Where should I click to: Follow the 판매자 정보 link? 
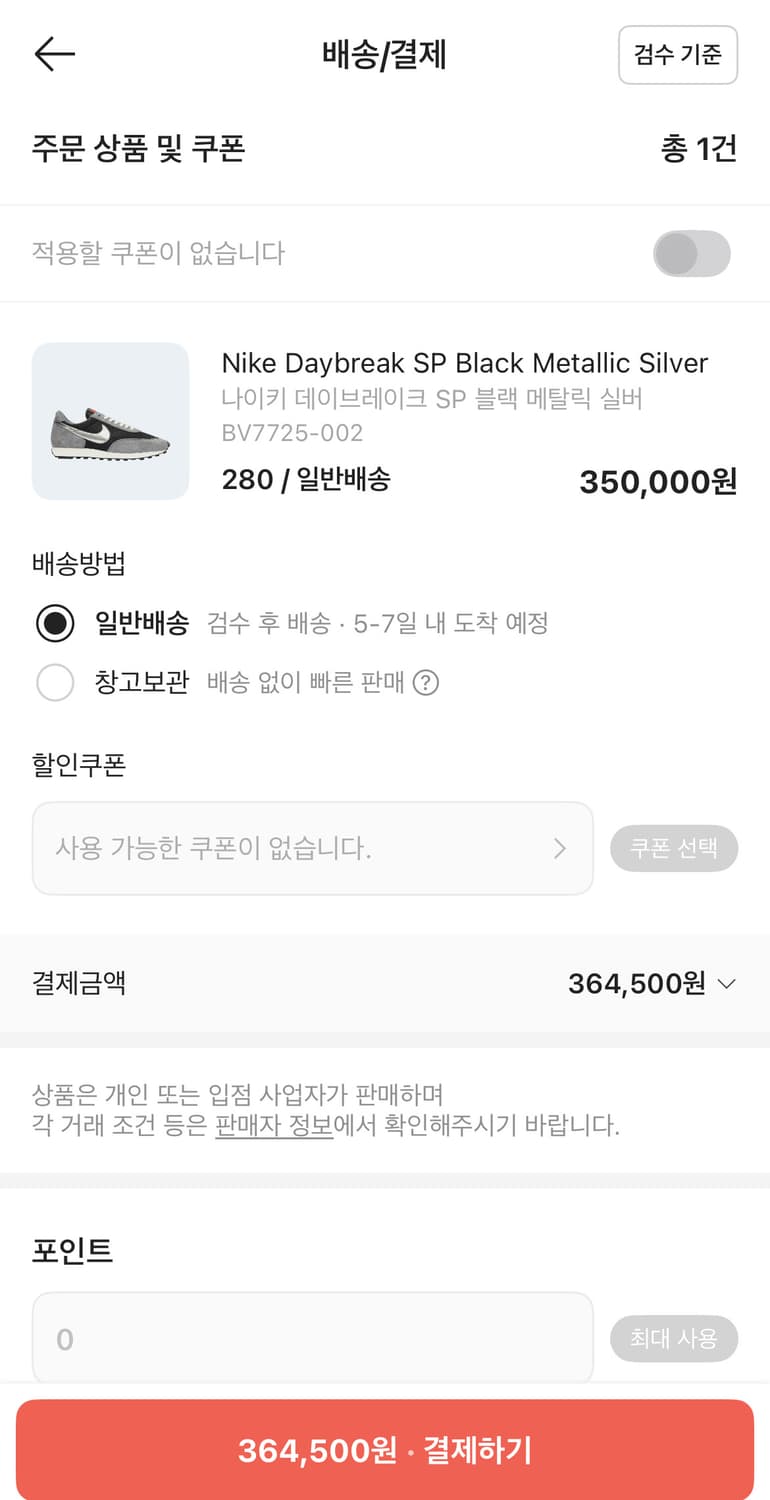(274, 1125)
